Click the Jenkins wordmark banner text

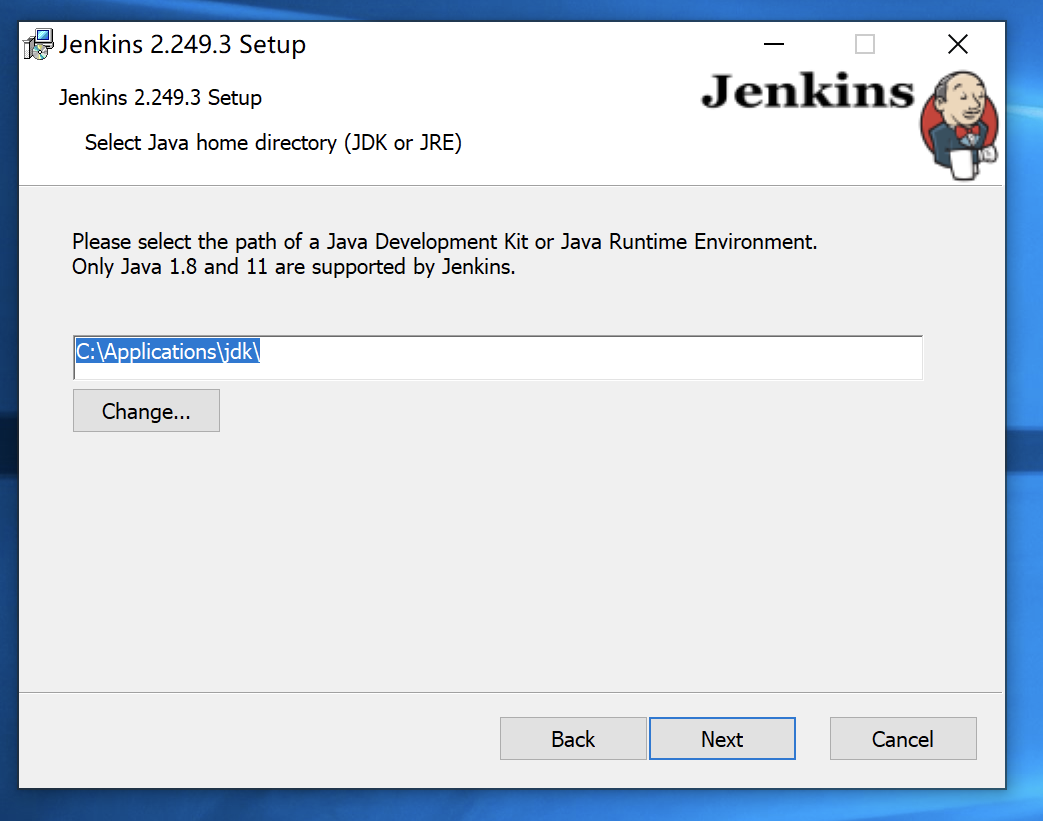point(808,91)
